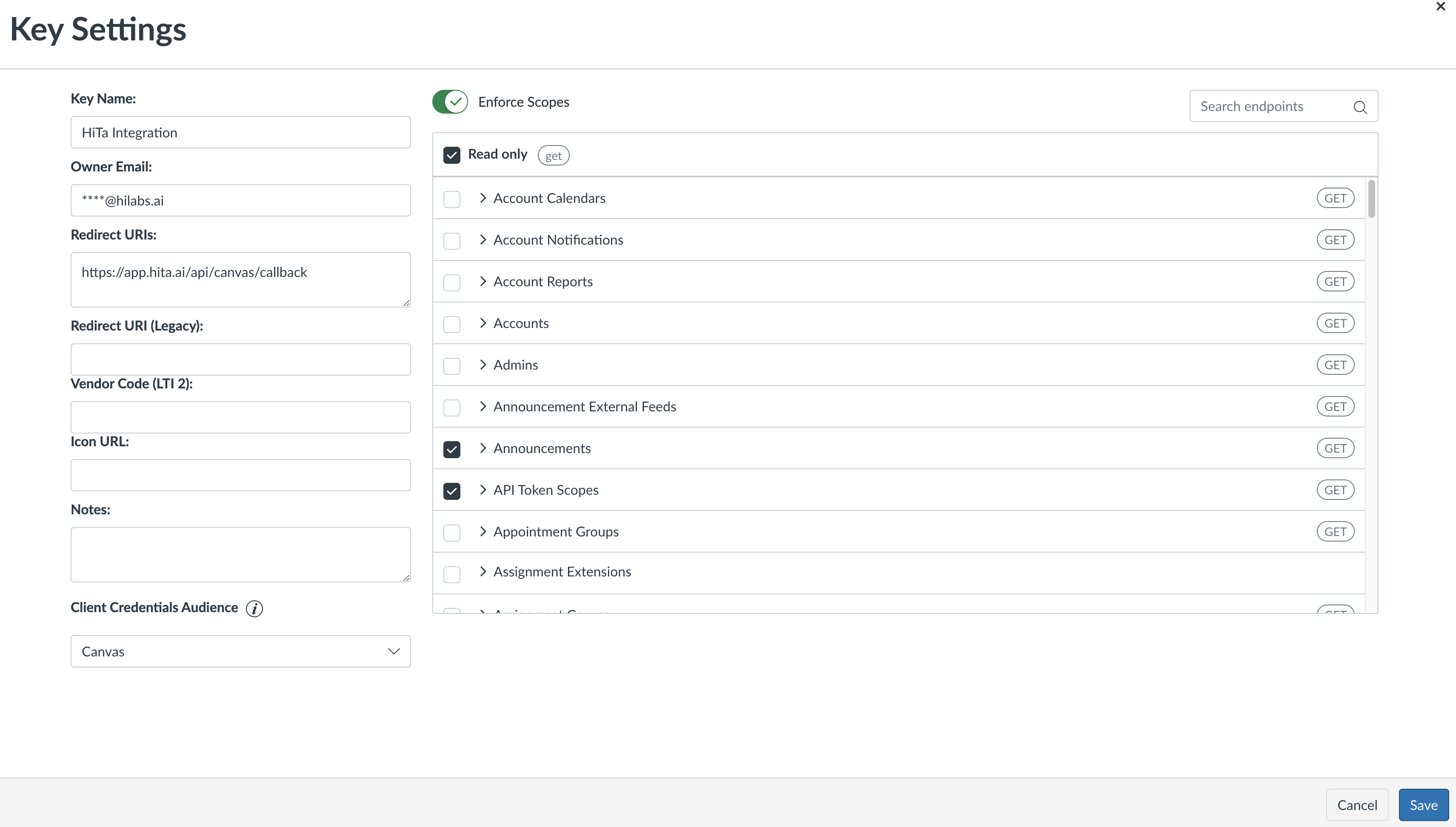Viewport: 1456px width, 827px height.
Task: Click the Cancel button
Action: tap(1356, 805)
